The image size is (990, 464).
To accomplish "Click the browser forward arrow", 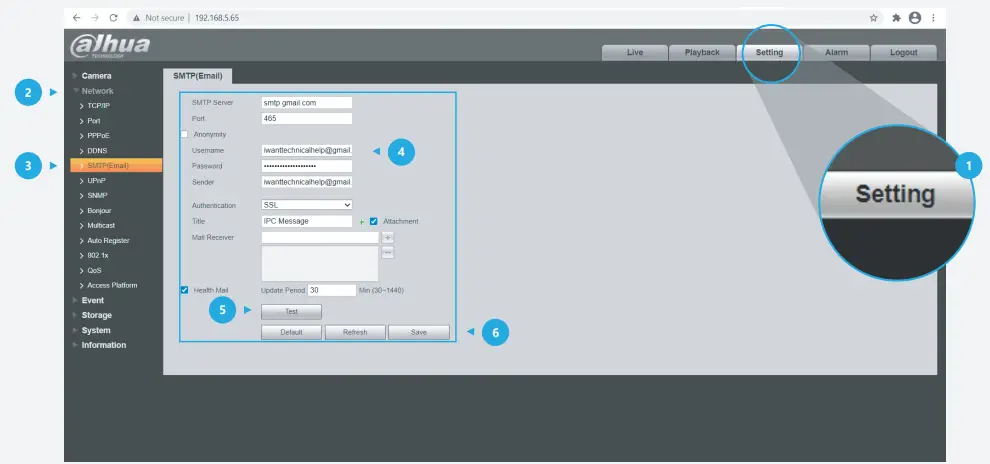I will pyautogui.click(x=95, y=18).
